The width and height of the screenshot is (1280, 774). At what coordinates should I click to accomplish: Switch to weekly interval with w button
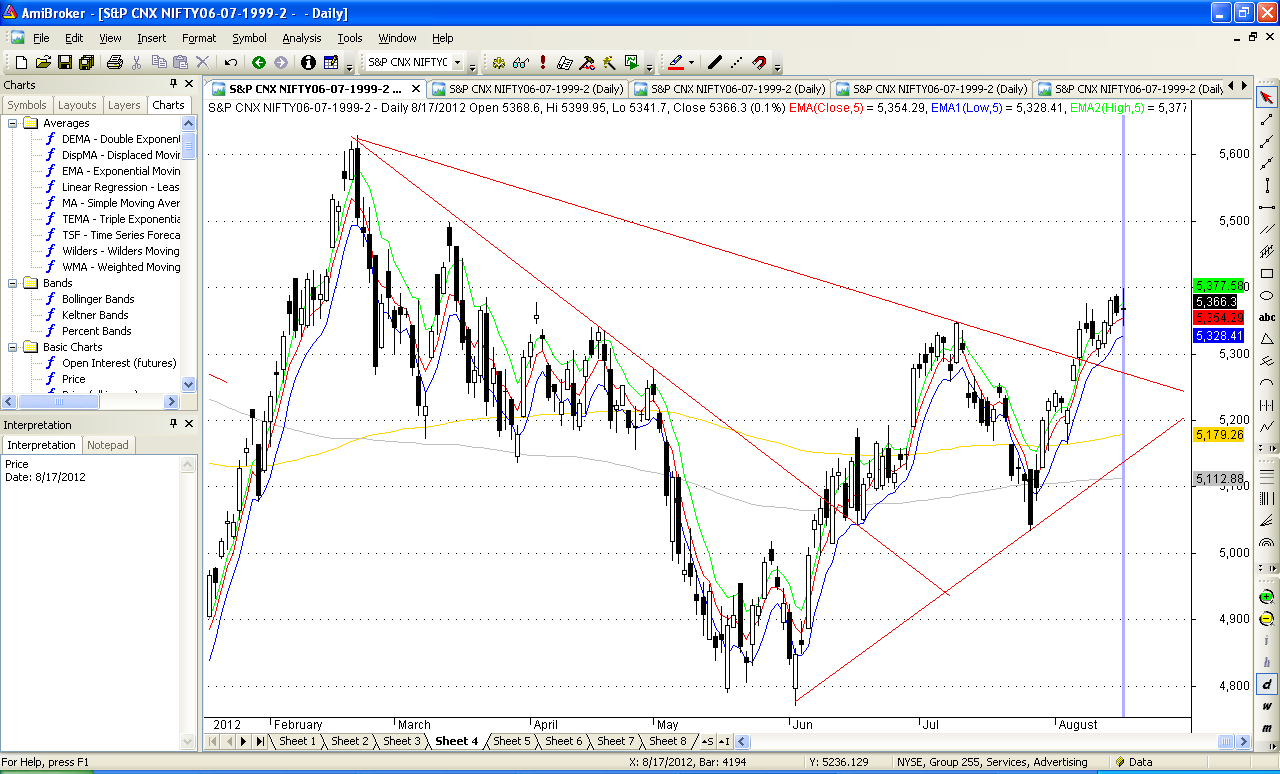1267,706
